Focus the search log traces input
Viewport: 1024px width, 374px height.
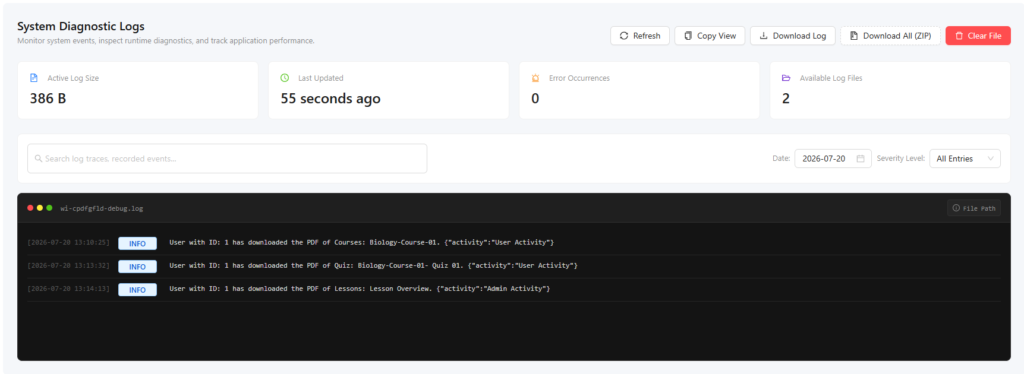[x=227, y=159]
